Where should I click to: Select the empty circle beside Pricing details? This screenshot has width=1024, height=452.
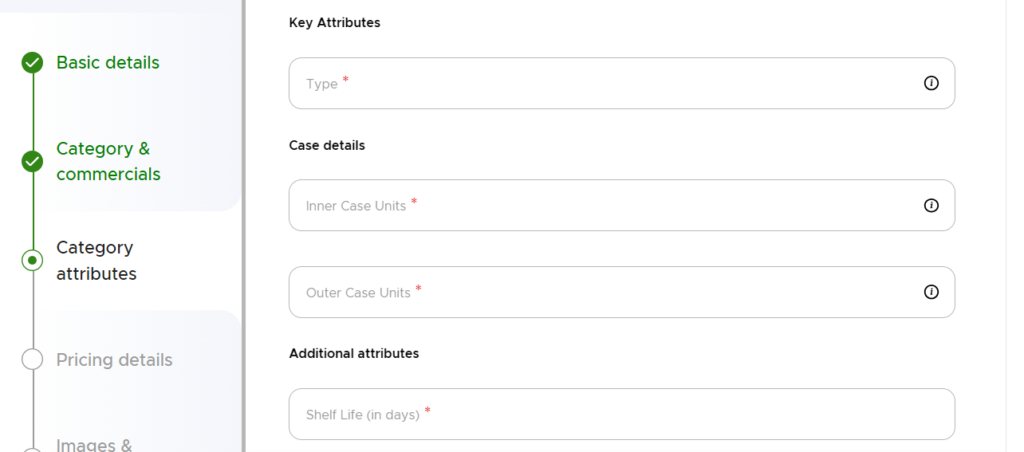tap(32, 359)
